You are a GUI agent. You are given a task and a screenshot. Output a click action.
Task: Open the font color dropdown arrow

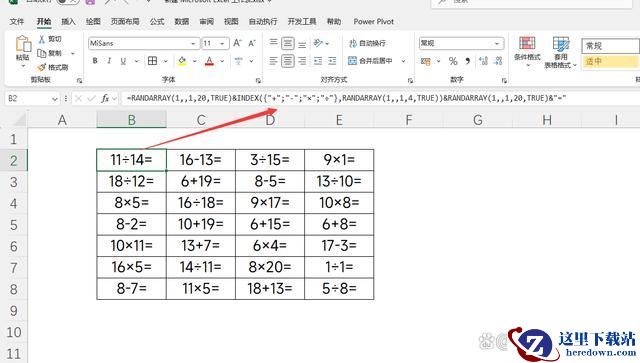(x=222, y=61)
